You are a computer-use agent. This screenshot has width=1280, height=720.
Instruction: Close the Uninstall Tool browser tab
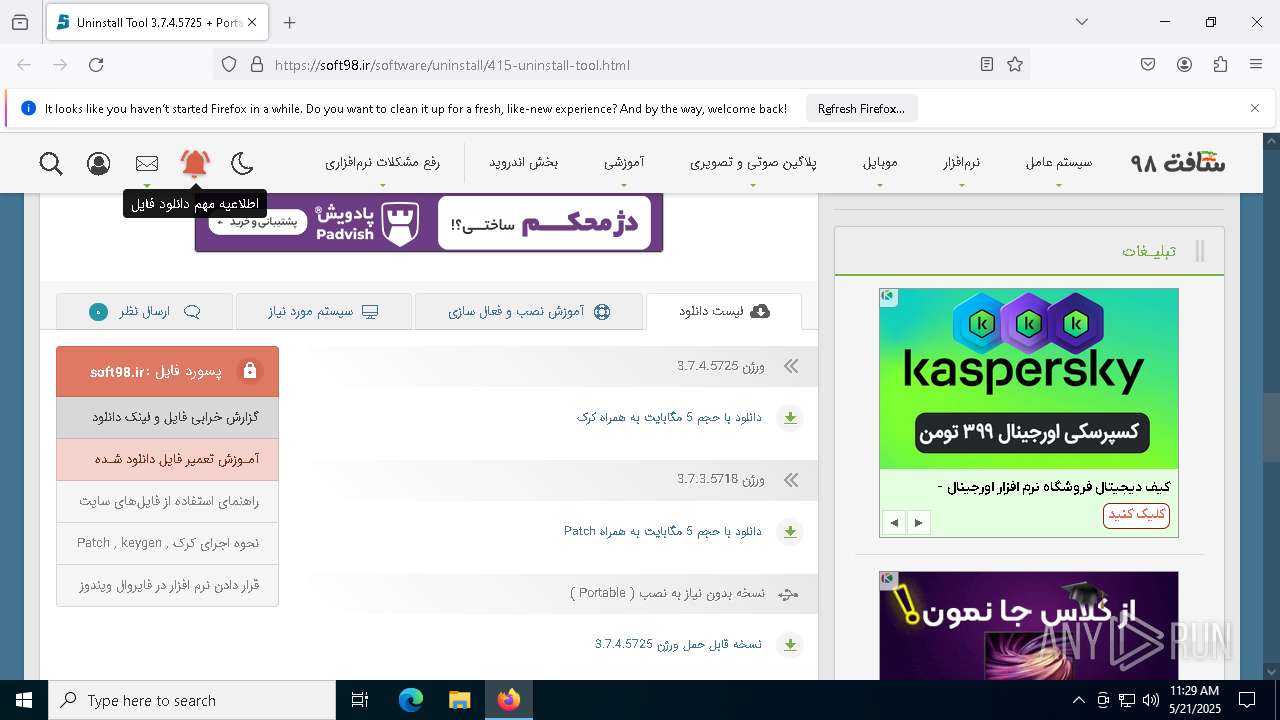click(x=252, y=22)
